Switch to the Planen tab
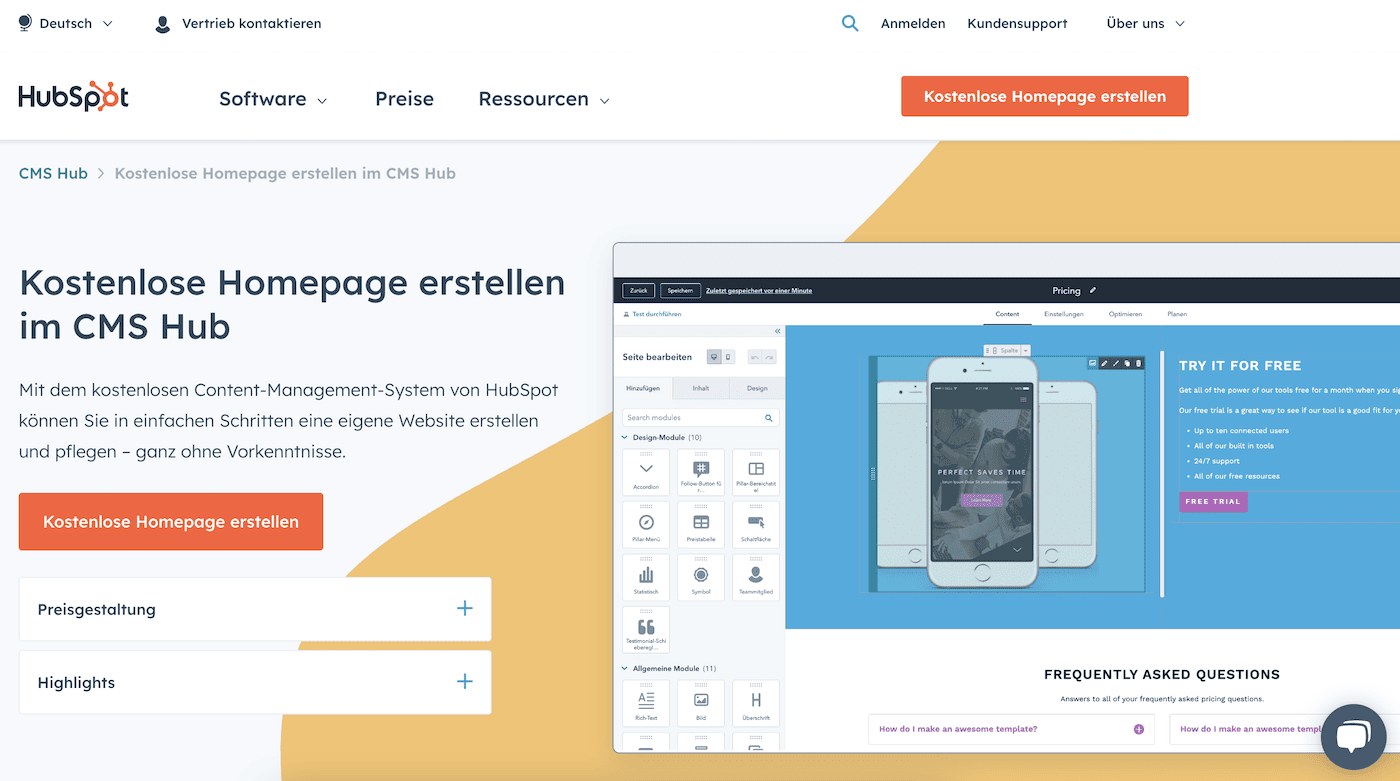This screenshot has width=1400, height=781. pyautogui.click(x=1177, y=314)
